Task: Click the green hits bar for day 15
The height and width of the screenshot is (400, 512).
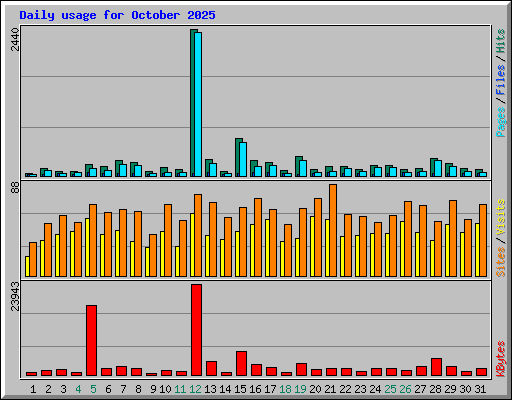Action: click(x=238, y=157)
